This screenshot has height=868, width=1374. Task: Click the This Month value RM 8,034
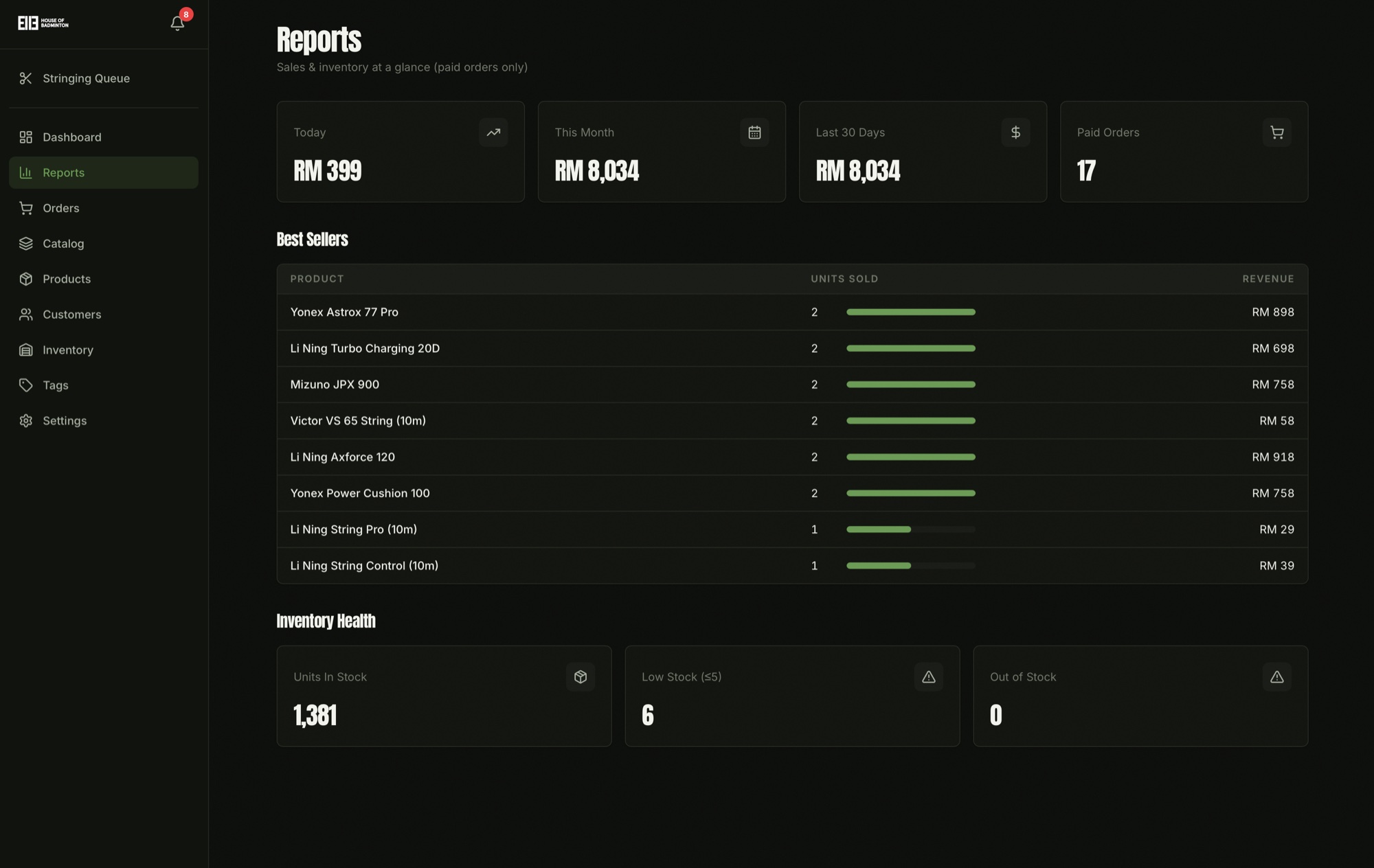[597, 171]
